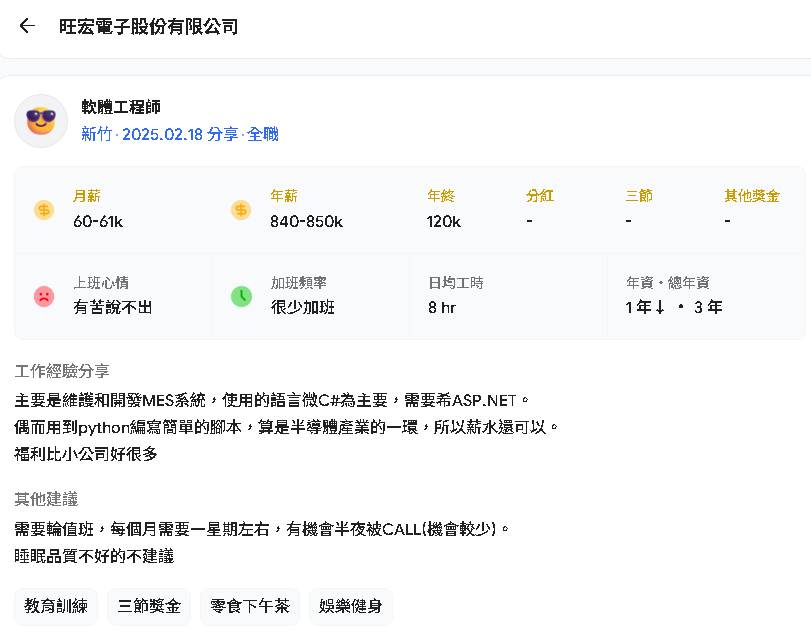The height and width of the screenshot is (644, 811).
Task: Click the 軟體工程師 job title
Action: coord(121,107)
